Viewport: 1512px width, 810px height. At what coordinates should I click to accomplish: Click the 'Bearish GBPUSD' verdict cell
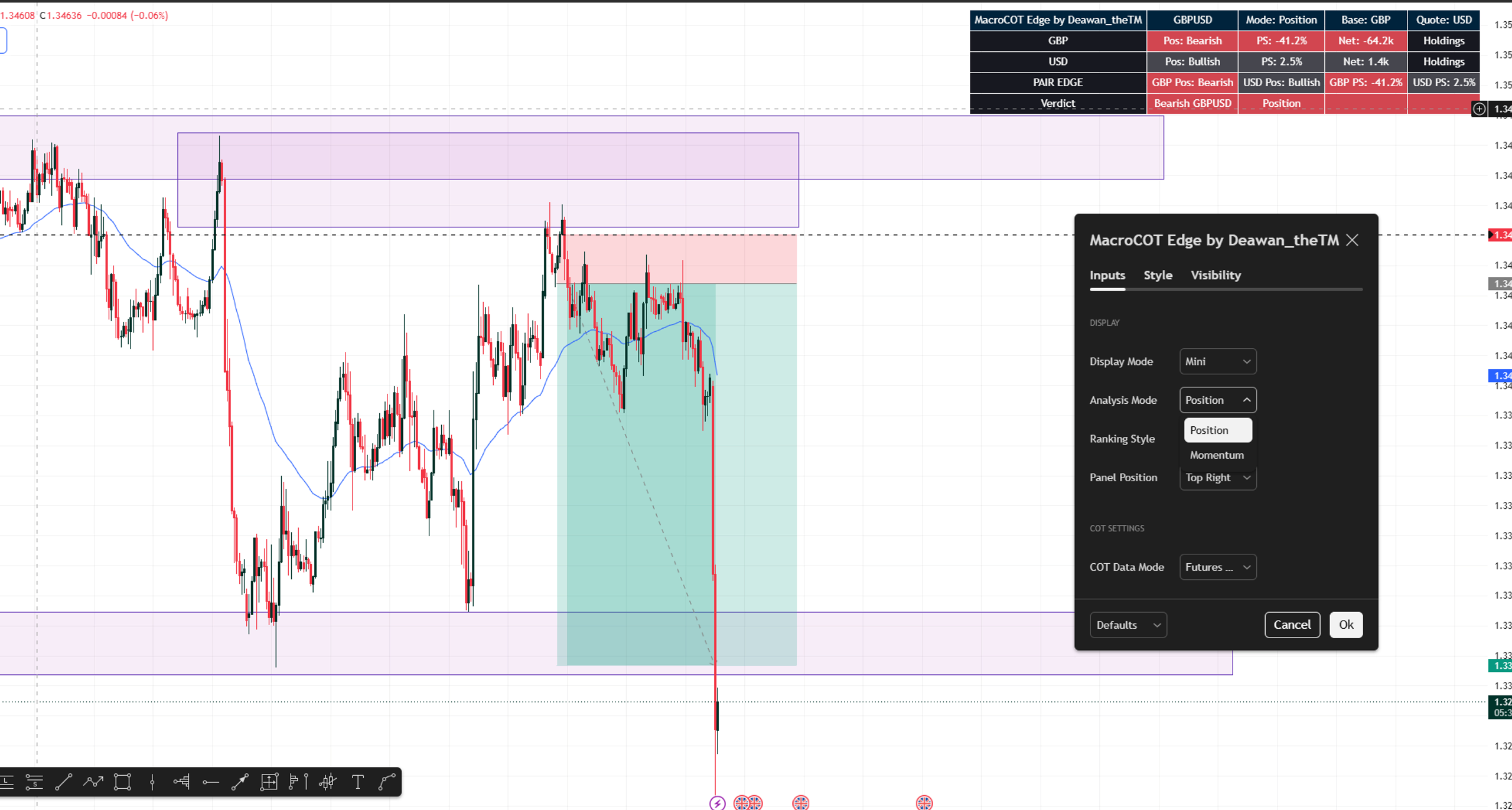[x=1192, y=103]
